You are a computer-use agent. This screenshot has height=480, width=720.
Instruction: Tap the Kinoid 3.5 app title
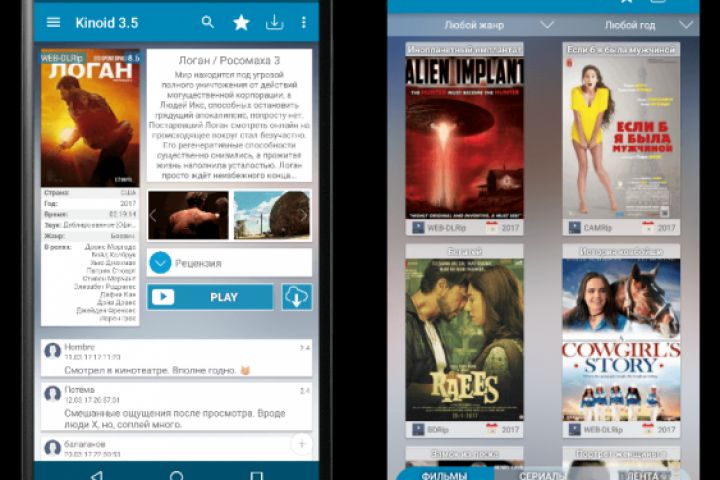coord(107,23)
